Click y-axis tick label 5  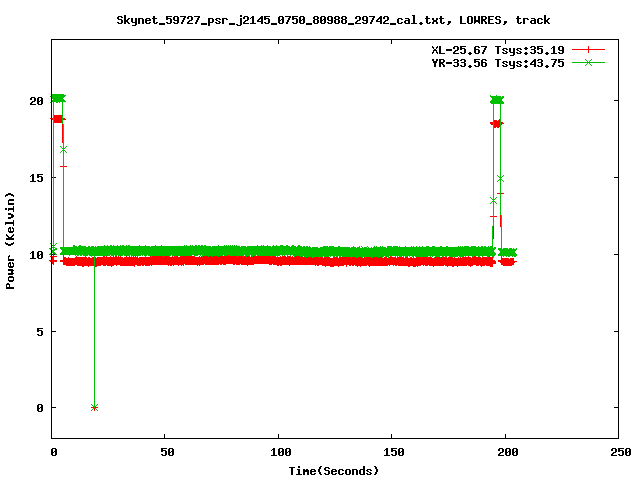click(40, 332)
